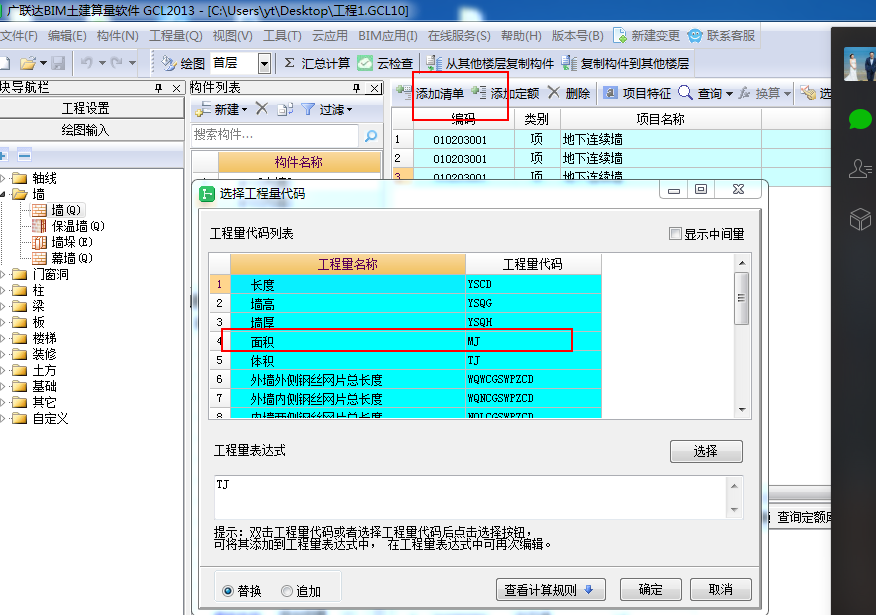Click the save disk icon
The height and width of the screenshot is (615, 876).
click(x=58, y=63)
